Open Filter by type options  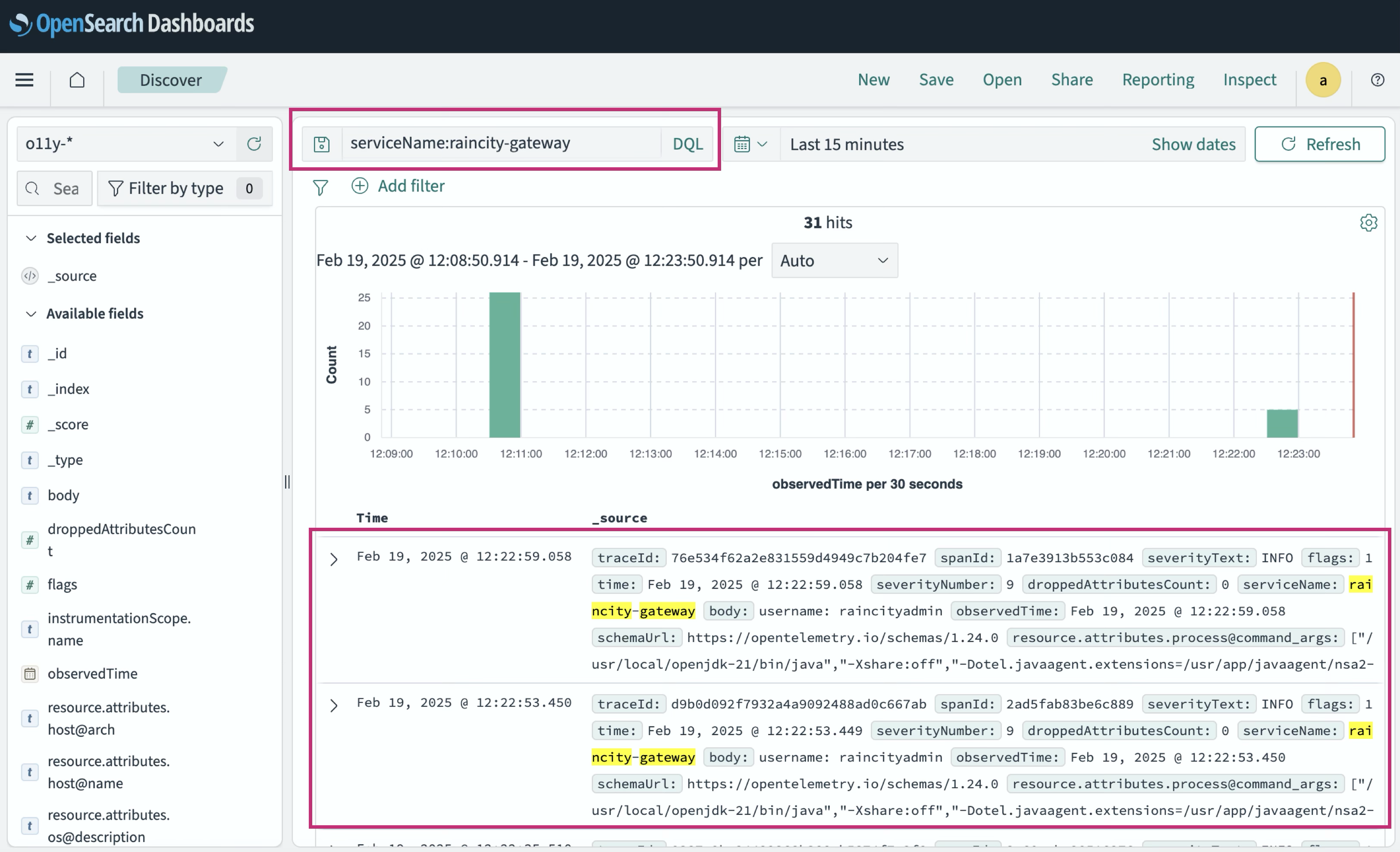click(185, 188)
